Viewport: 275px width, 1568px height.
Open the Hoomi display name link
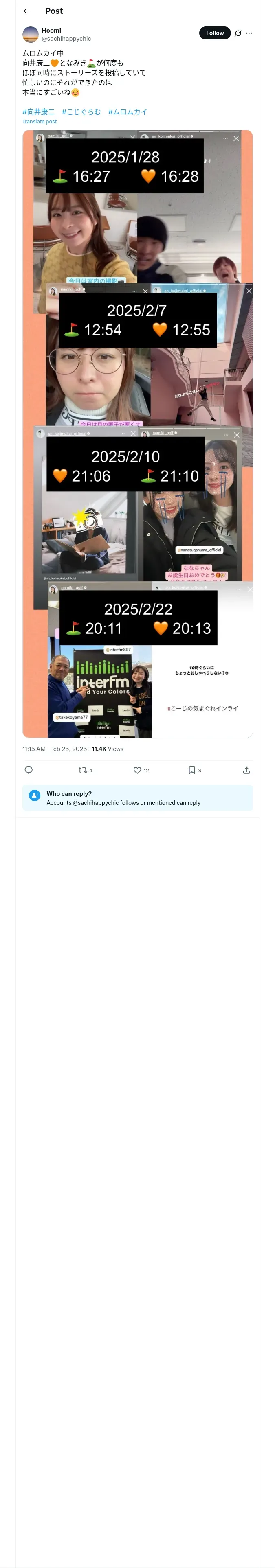(x=51, y=31)
